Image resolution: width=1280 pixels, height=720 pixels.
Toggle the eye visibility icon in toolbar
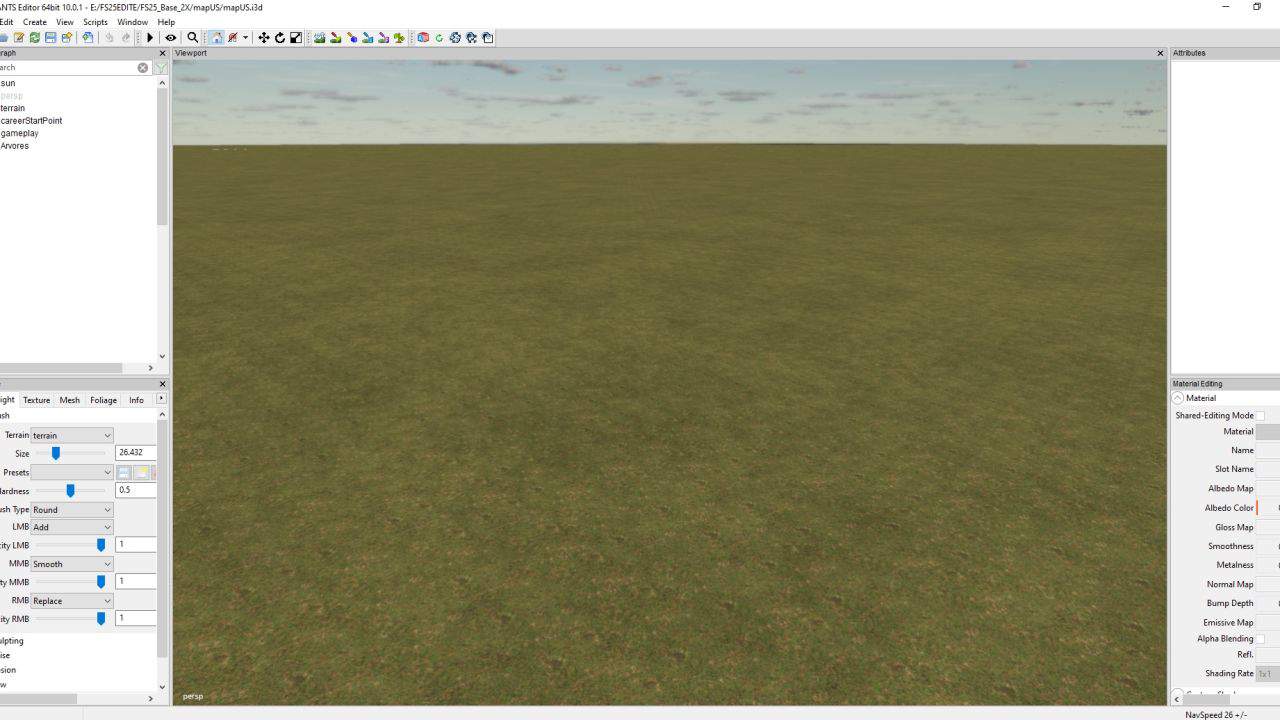[171, 38]
